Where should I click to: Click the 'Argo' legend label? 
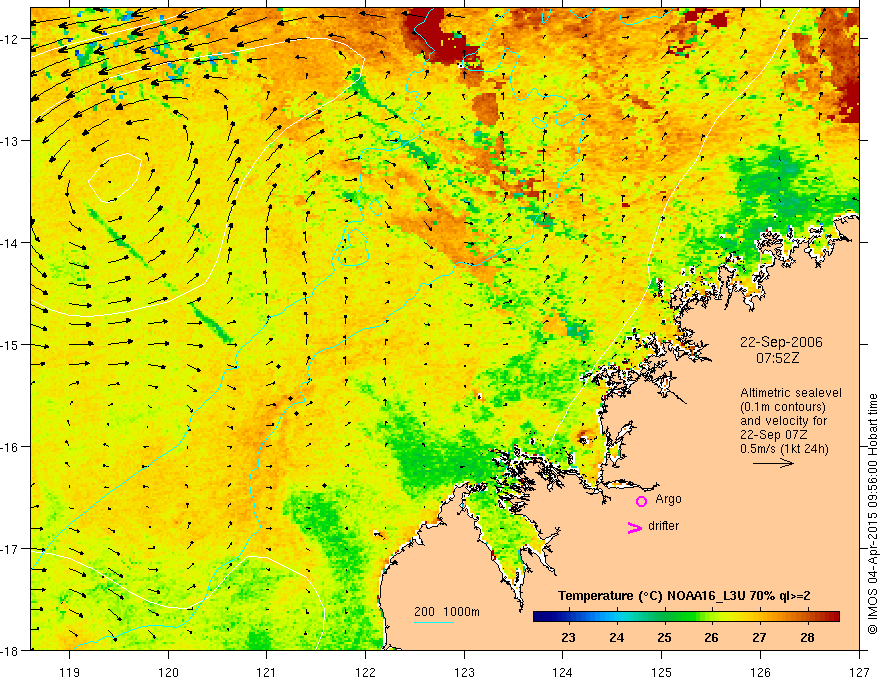(x=668, y=499)
